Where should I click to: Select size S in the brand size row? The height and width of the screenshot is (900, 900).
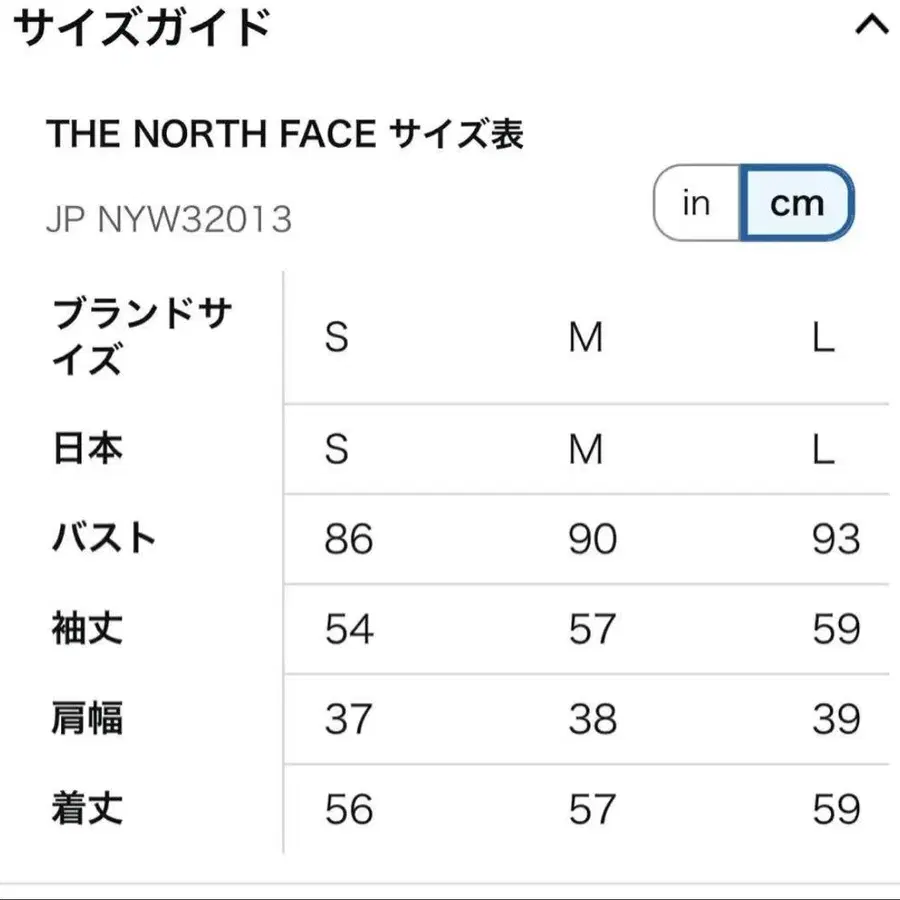[335, 338]
